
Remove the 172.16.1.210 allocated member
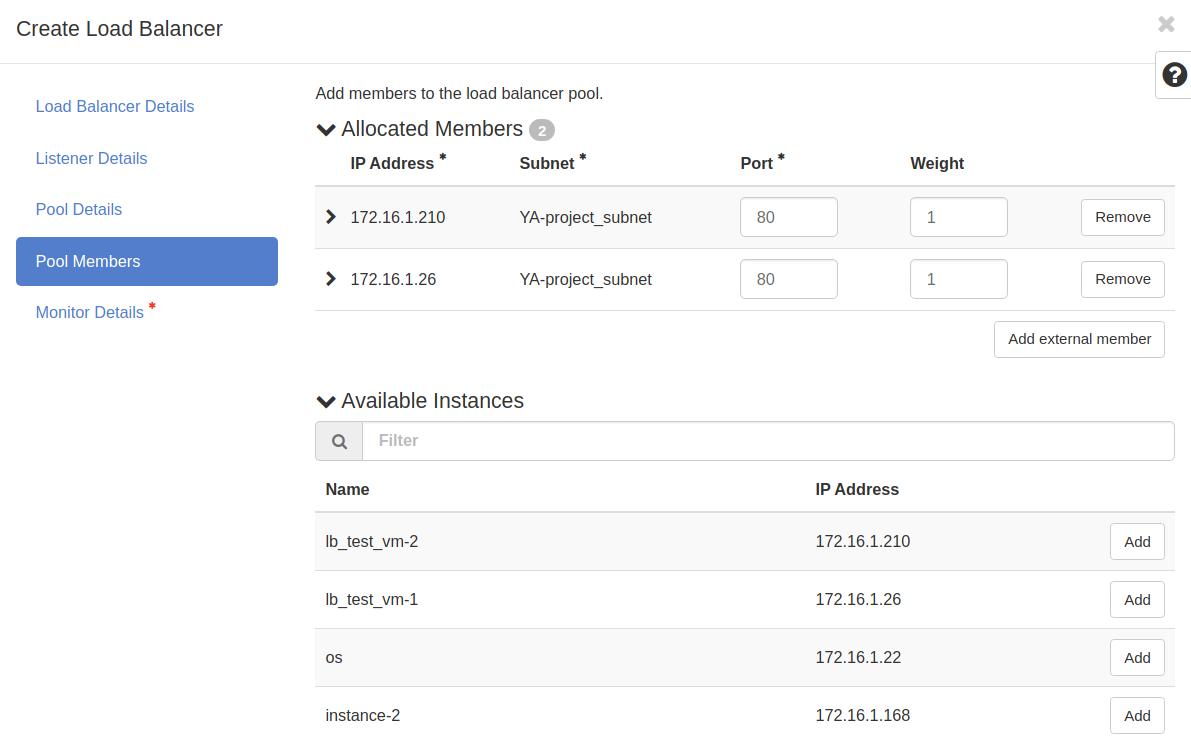coord(1122,217)
